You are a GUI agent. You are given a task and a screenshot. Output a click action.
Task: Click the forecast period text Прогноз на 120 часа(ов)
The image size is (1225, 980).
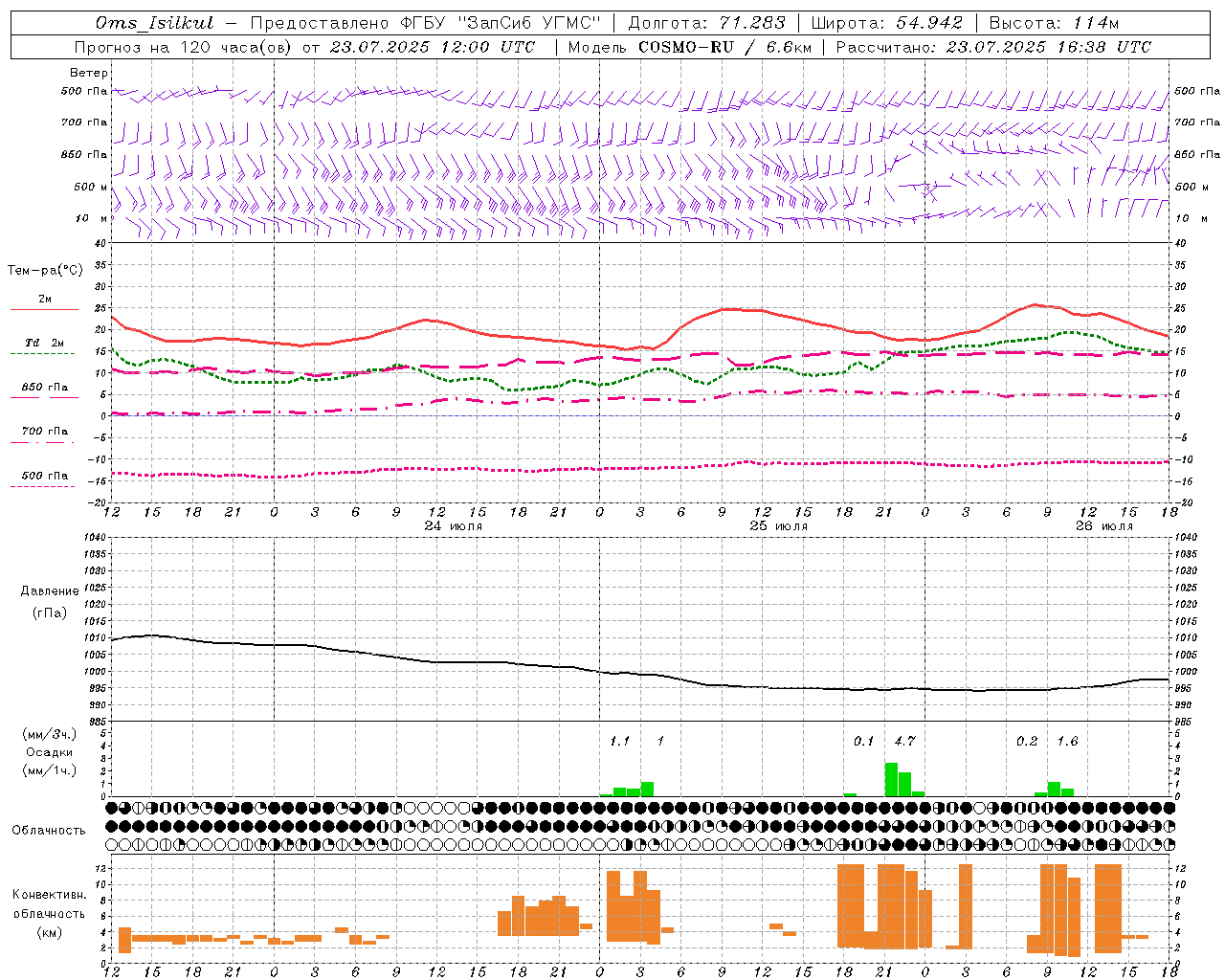point(183,47)
